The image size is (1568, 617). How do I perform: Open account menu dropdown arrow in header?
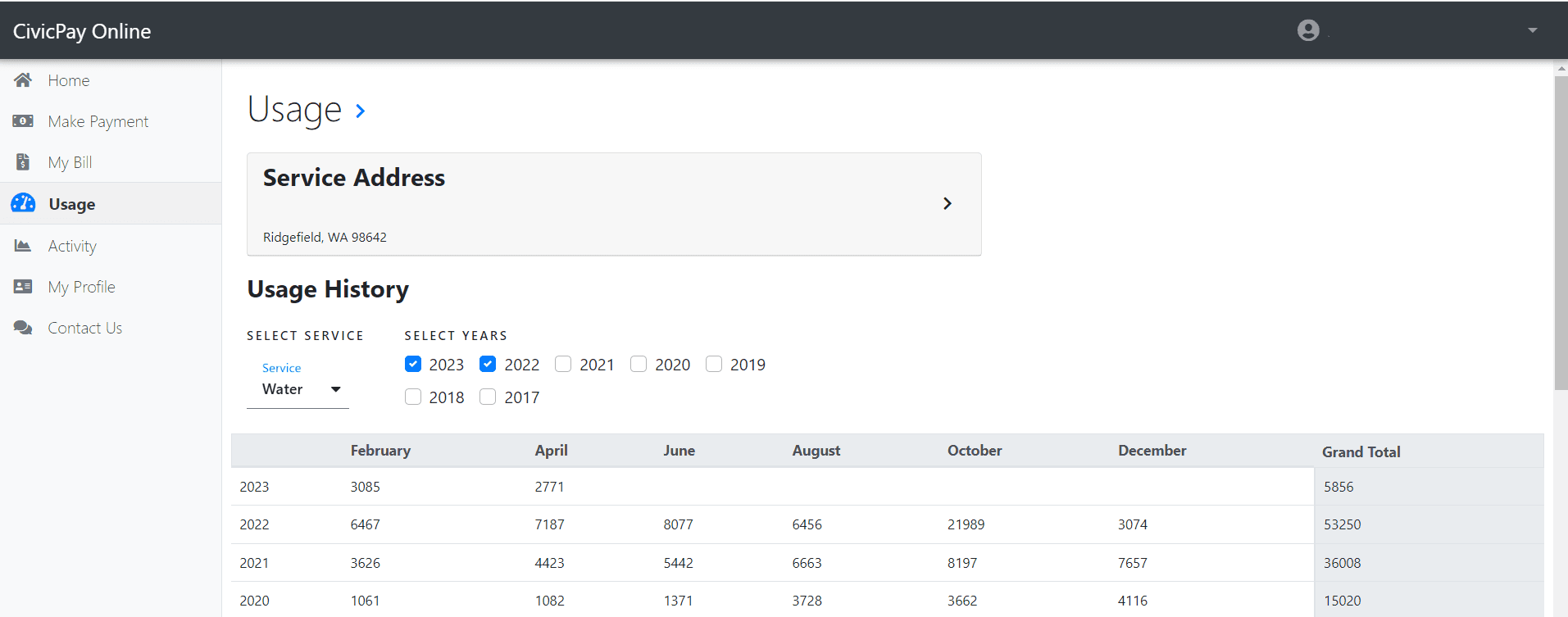point(1532,30)
